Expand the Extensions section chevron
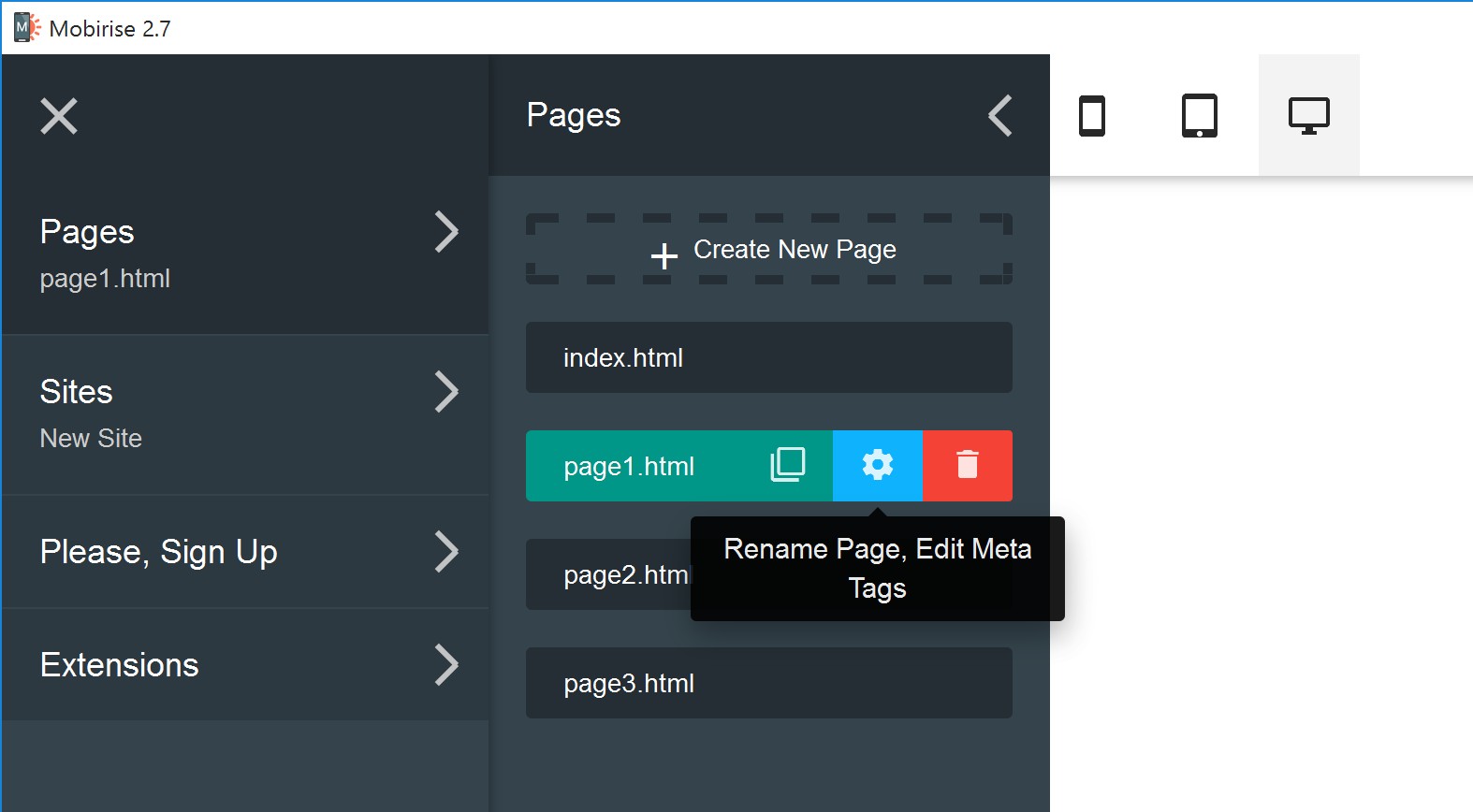The height and width of the screenshot is (812, 1473). pos(446,665)
